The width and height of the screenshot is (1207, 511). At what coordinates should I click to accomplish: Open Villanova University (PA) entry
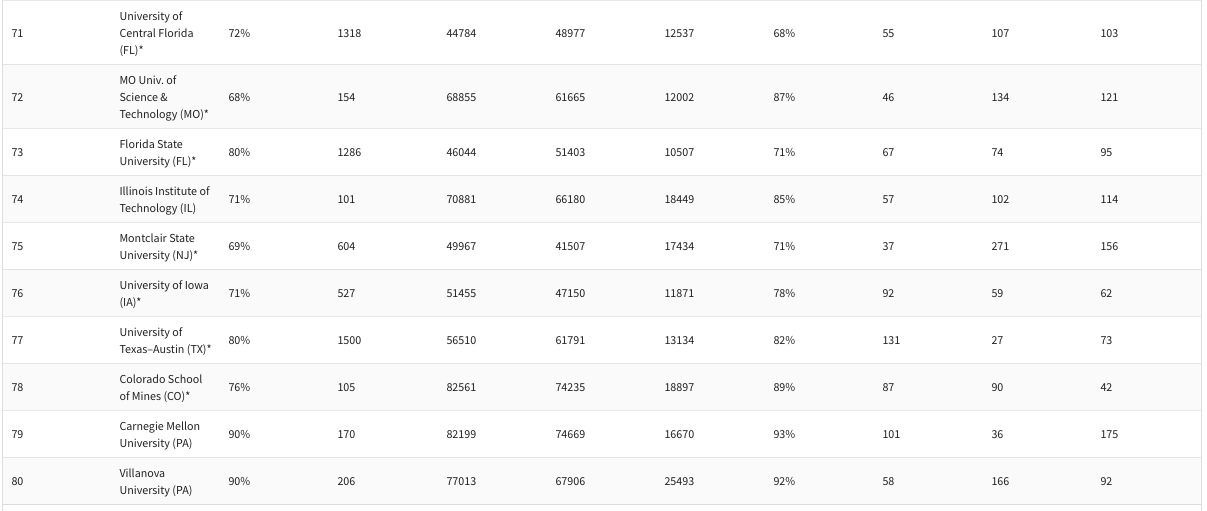pos(155,481)
